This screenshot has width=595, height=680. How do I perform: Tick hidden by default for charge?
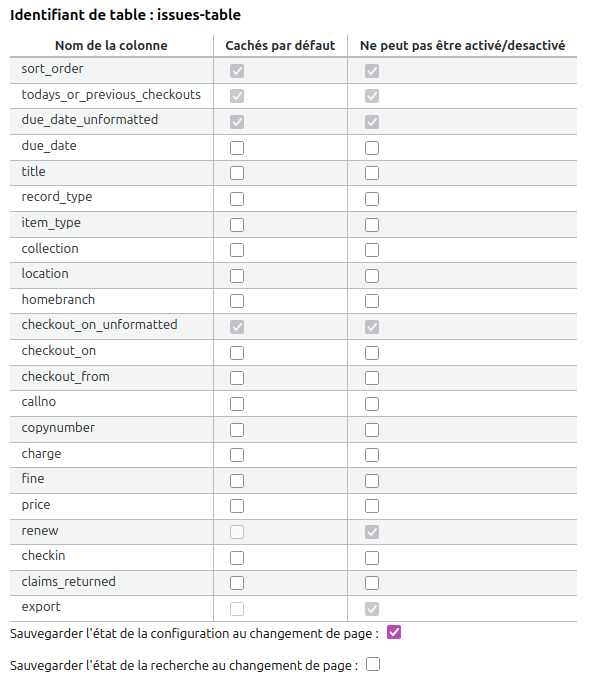pos(237,455)
